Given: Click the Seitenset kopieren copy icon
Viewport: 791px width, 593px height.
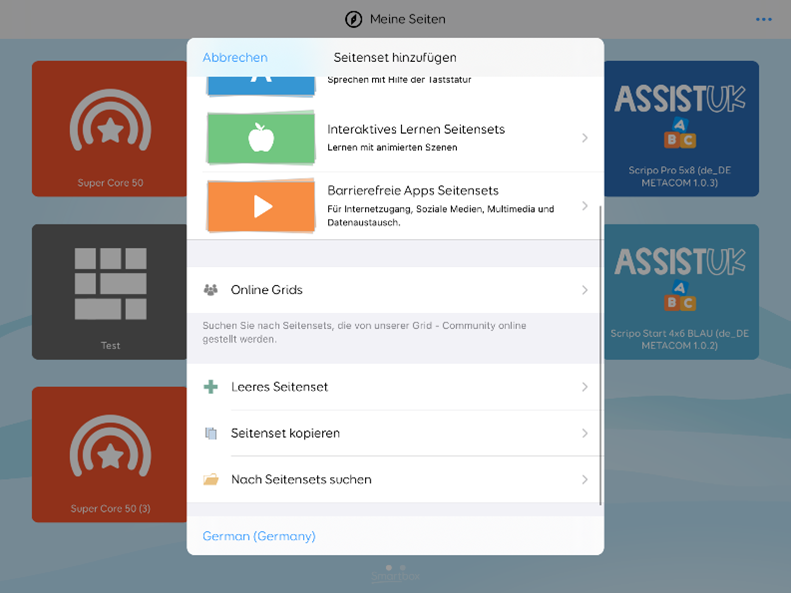Looking at the screenshot, I should (x=210, y=433).
